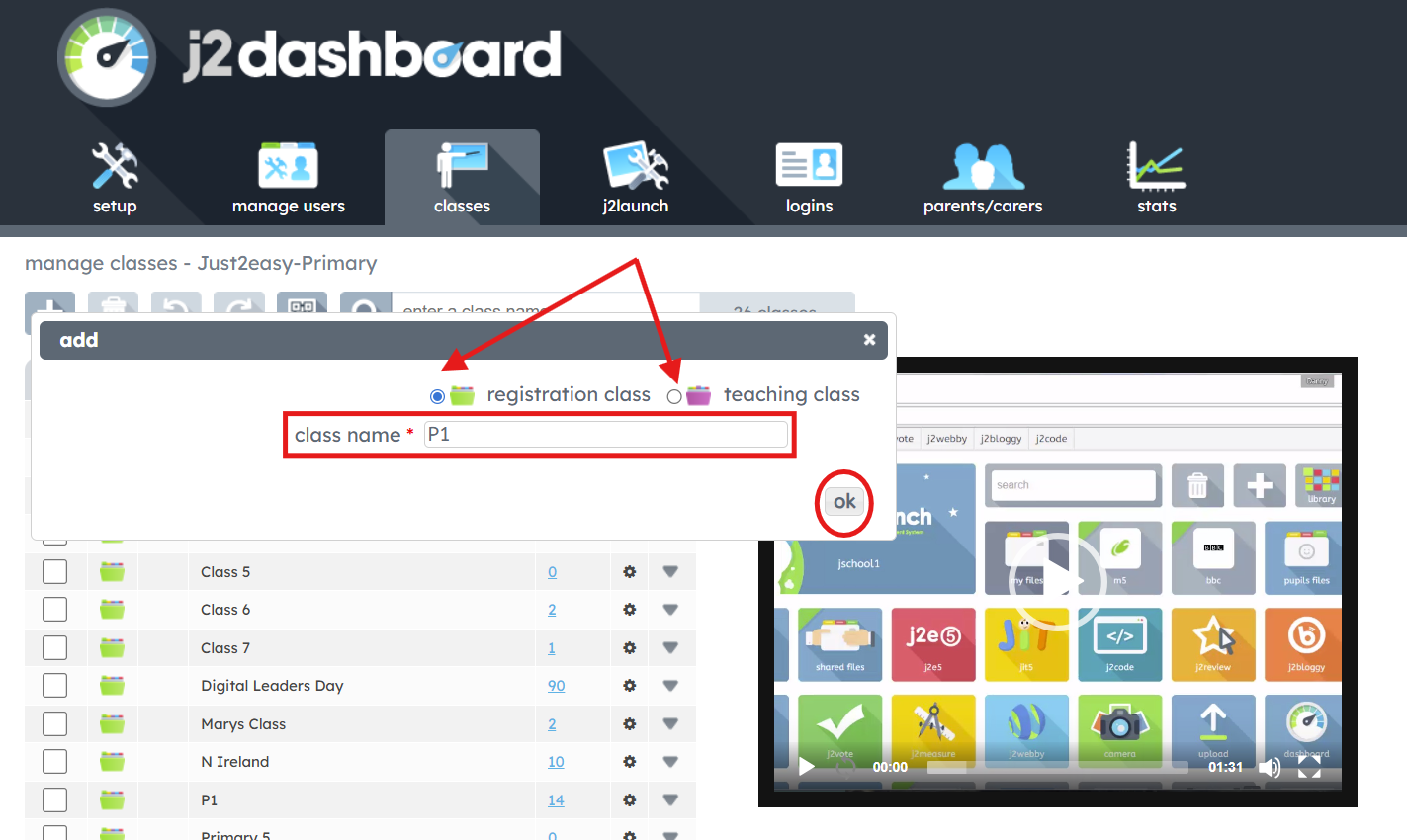The height and width of the screenshot is (840, 1407).
Task: Click the Digital Leaders Day folder icon
Action: [113, 685]
